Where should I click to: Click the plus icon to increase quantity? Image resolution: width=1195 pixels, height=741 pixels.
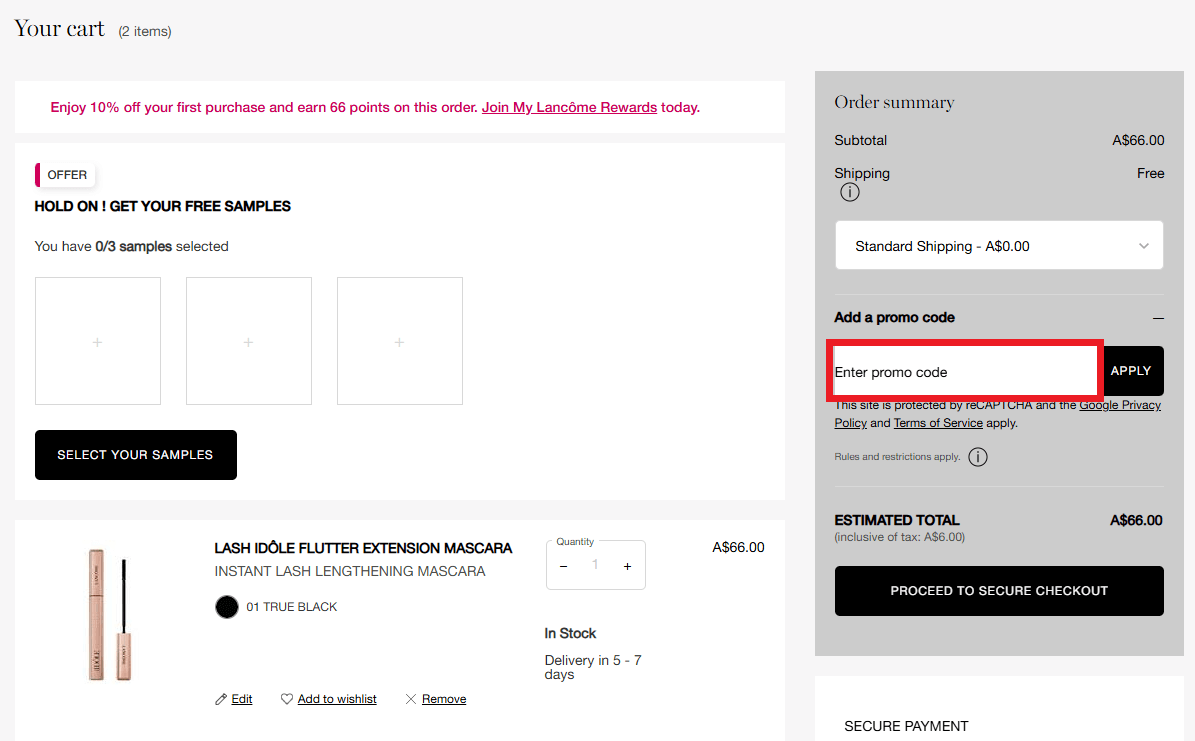(x=627, y=565)
